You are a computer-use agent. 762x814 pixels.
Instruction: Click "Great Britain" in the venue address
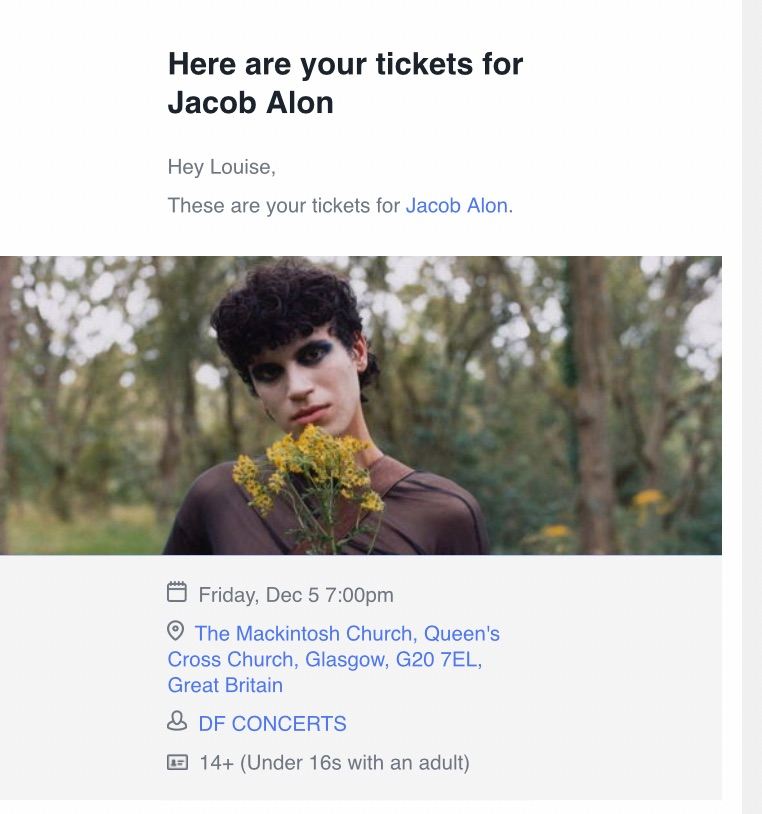tap(225, 685)
